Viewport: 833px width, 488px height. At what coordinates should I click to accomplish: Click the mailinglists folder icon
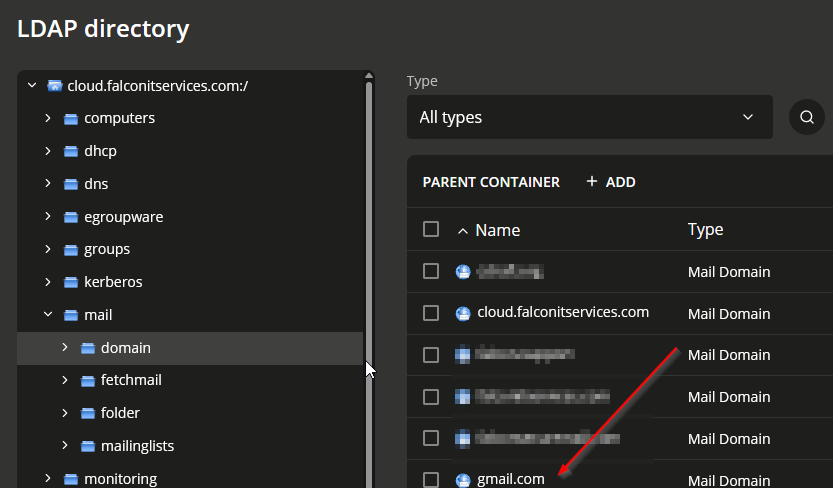pos(88,447)
